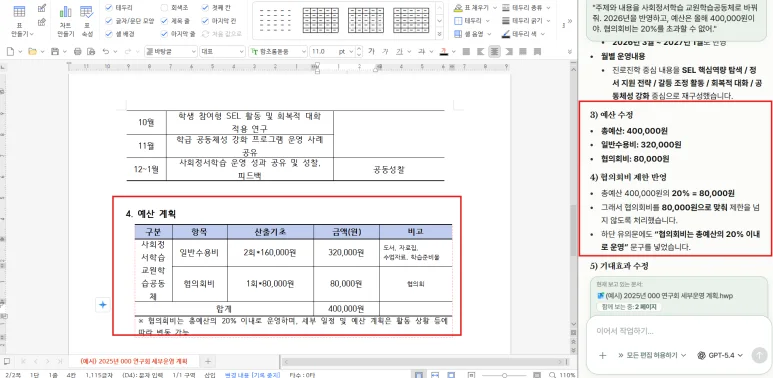773x378 pixels.
Task: Toggle the 마지막 줄 checkbox
Action: 165,34
